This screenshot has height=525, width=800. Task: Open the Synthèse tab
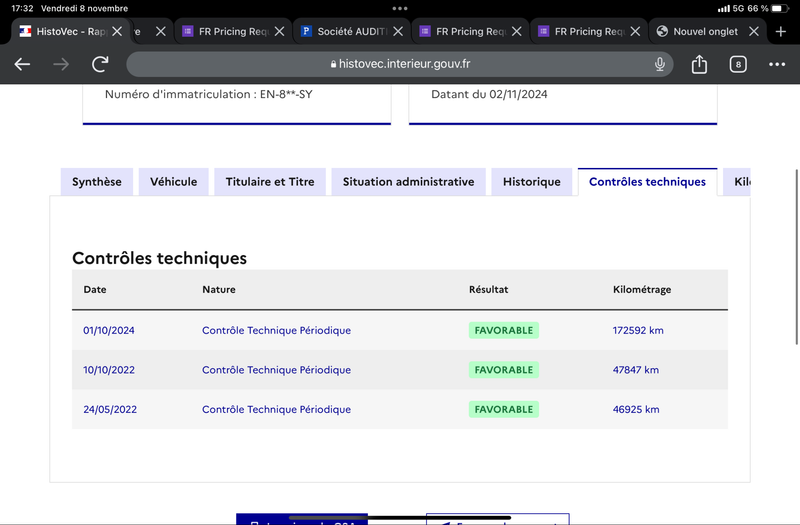[x=97, y=182]
